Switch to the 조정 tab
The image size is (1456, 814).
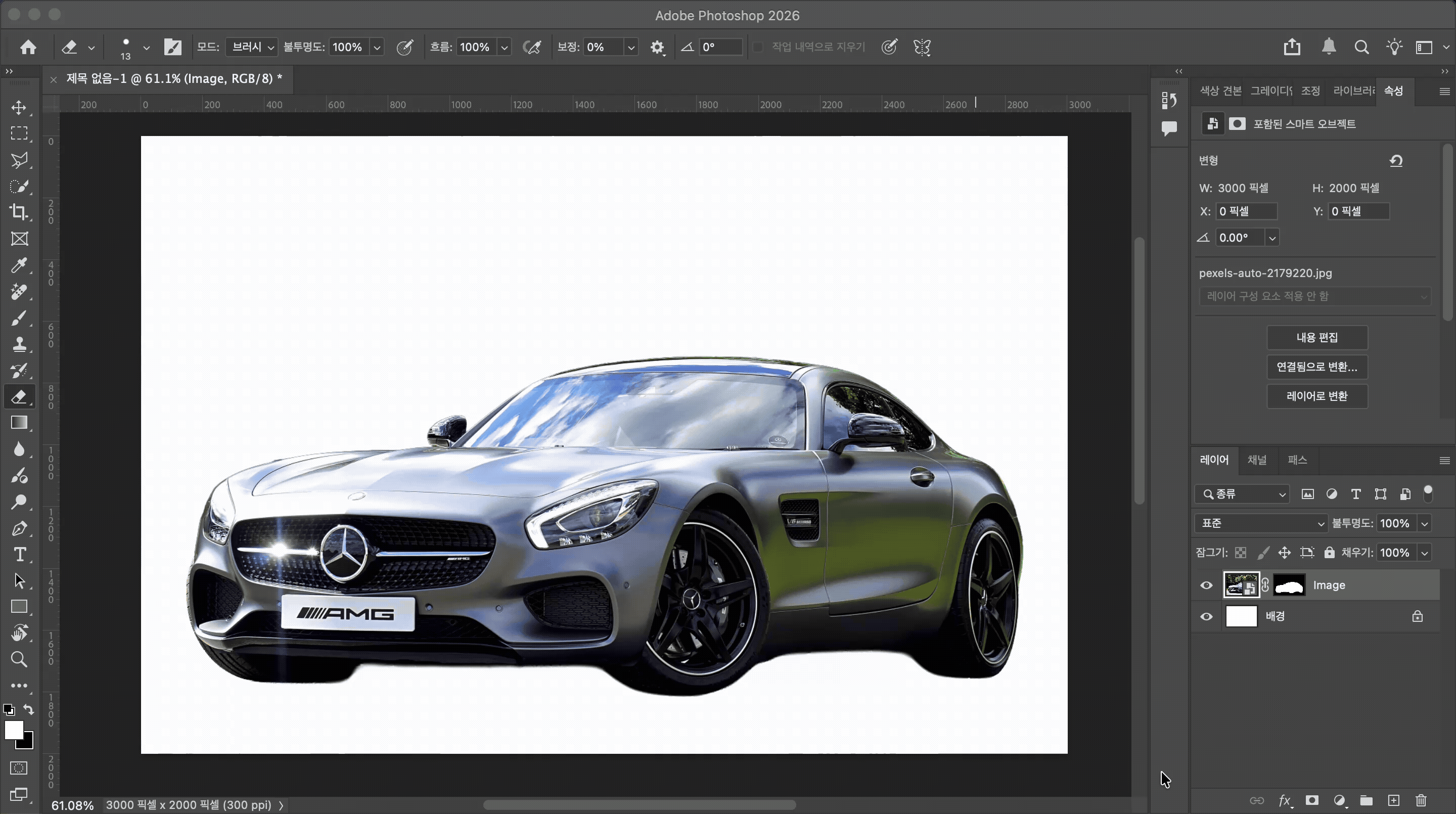point(1310,91)
